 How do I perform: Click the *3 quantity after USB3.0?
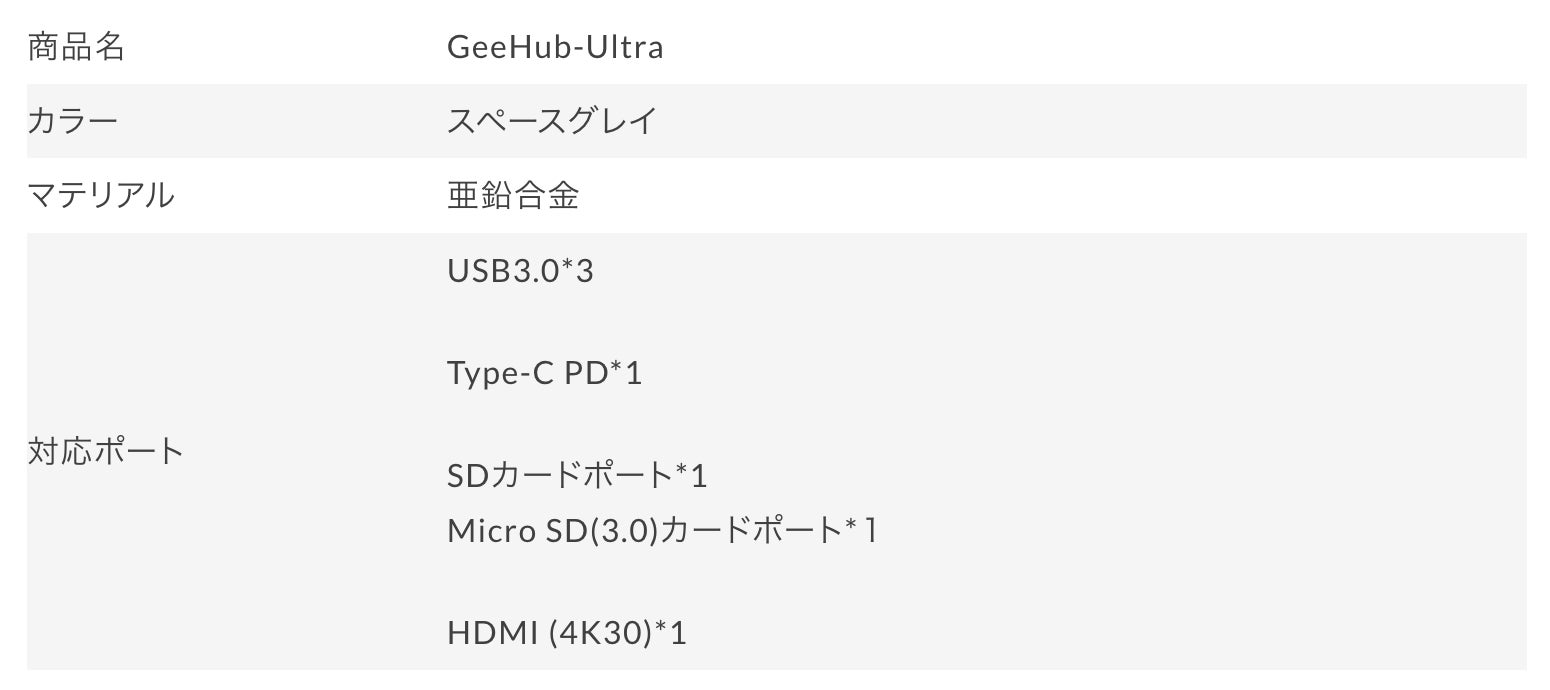coord(578,271)
